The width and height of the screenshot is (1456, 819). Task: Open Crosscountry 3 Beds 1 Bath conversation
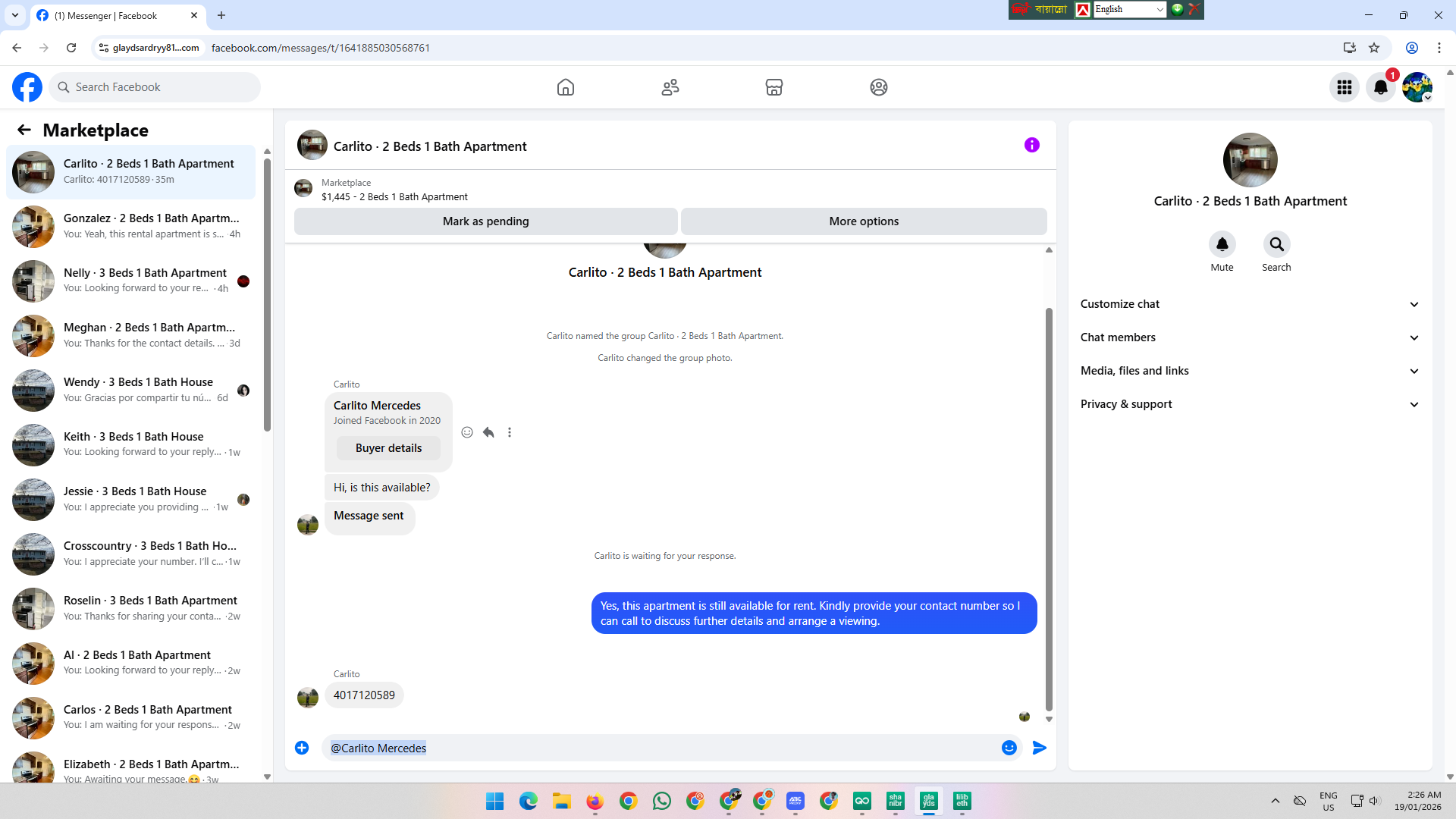point(130,554)
